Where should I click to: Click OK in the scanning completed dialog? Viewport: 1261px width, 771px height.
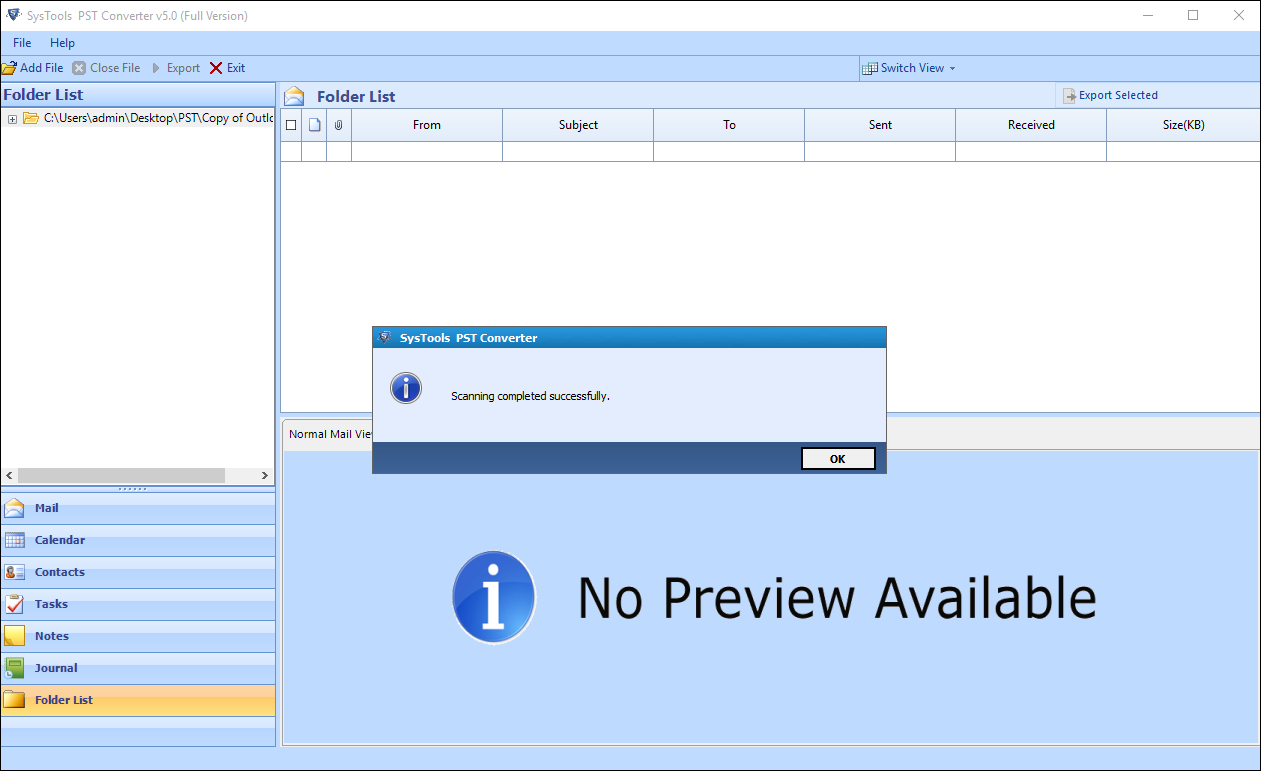(x=838, y=459)
